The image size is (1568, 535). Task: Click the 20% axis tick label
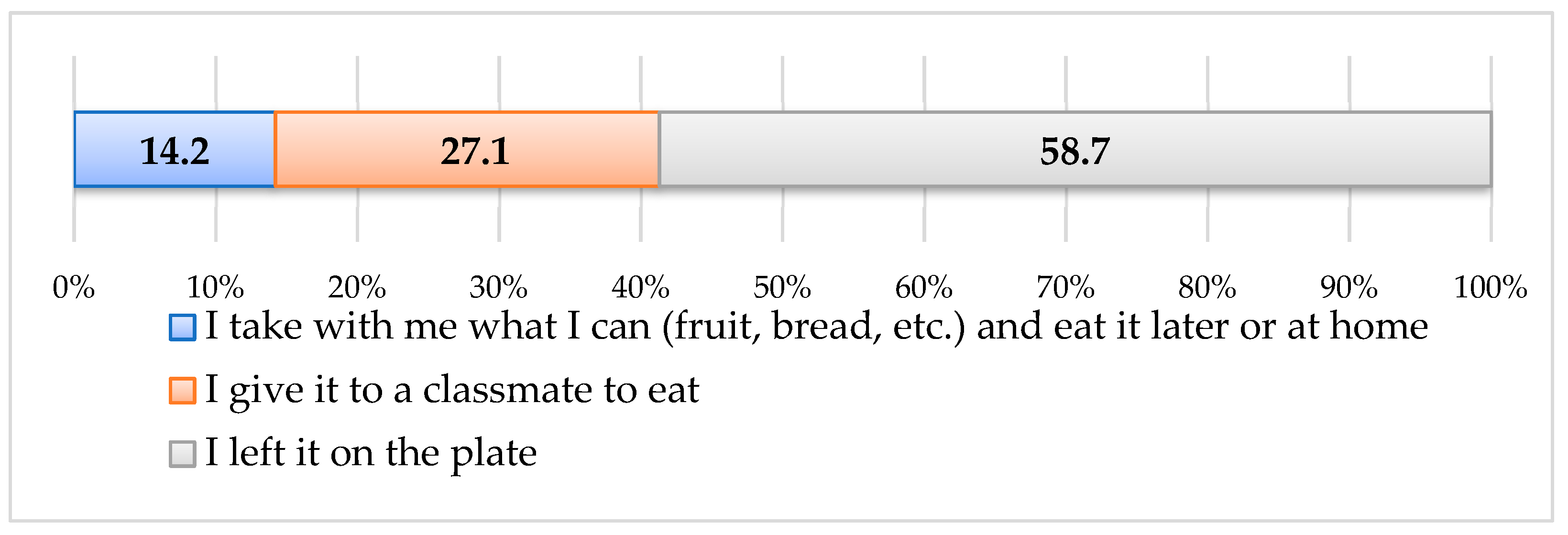pyautogui.click(x=357, y=287)
